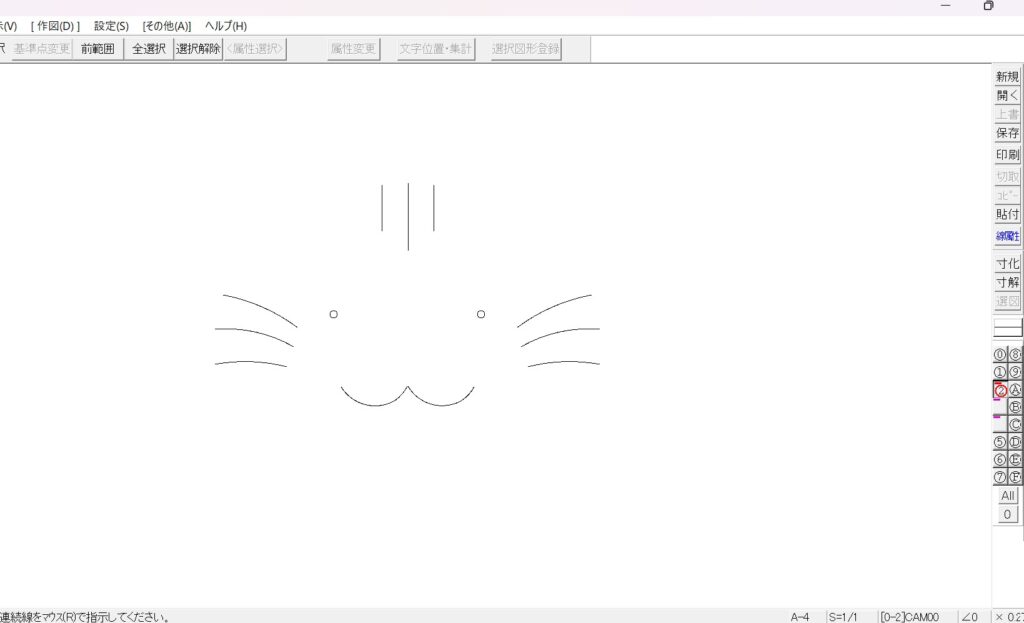Open line attributes via 線属性 button
This screenshot has height=623, width=1024.
pos(1007,236)
